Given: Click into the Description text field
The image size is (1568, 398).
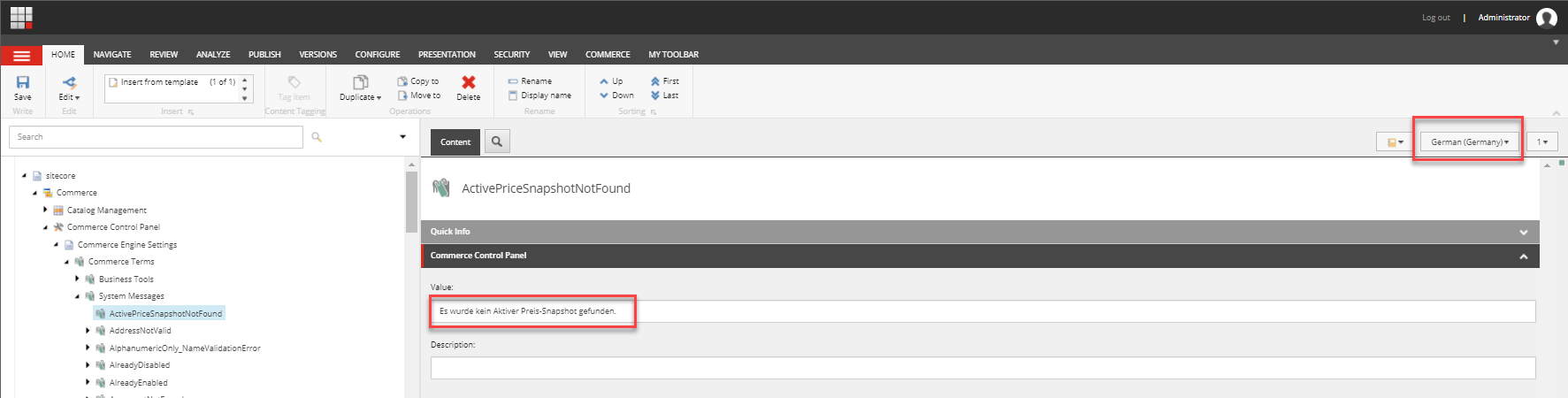Looking at the screenshot, I should pyautogui.click(x=983, y=368).
